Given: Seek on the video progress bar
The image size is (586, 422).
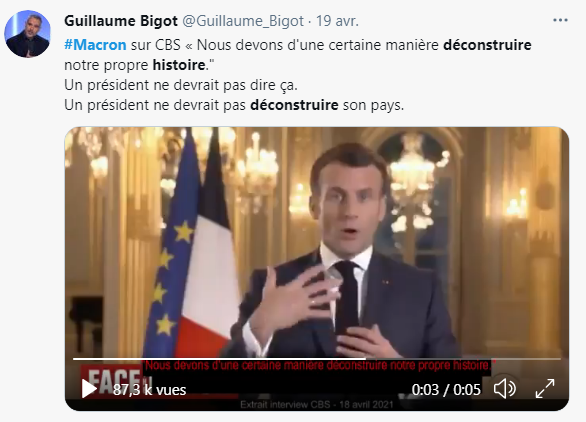Looking at the screenshot, I should coord(317,359).
